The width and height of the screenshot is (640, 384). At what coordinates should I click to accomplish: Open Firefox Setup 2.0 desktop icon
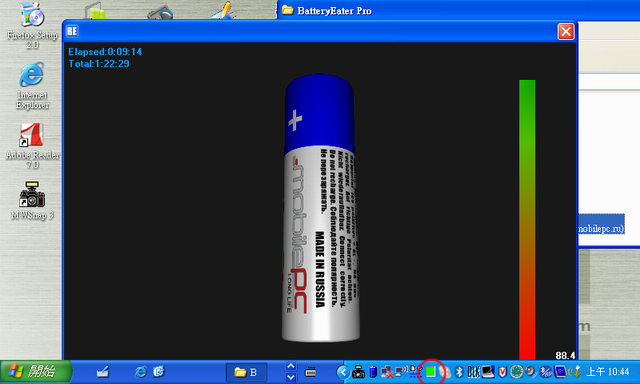[32, 25]
